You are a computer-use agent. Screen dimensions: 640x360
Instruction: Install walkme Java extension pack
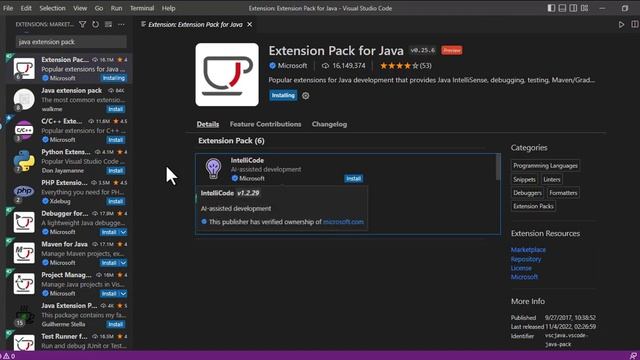point(116,109)
